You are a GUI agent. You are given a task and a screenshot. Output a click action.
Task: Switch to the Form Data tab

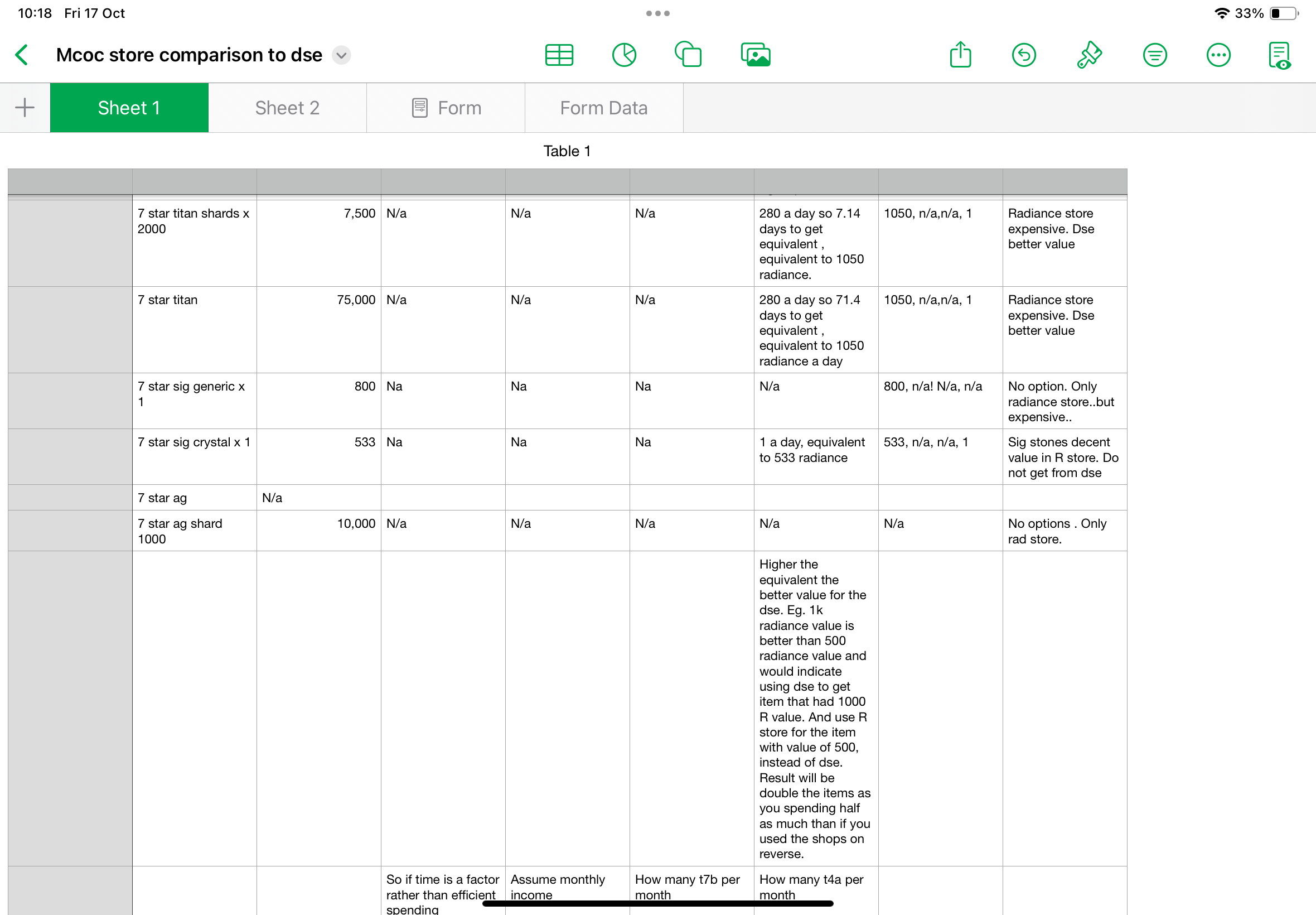pyautogui.click(x=603, y=108)
